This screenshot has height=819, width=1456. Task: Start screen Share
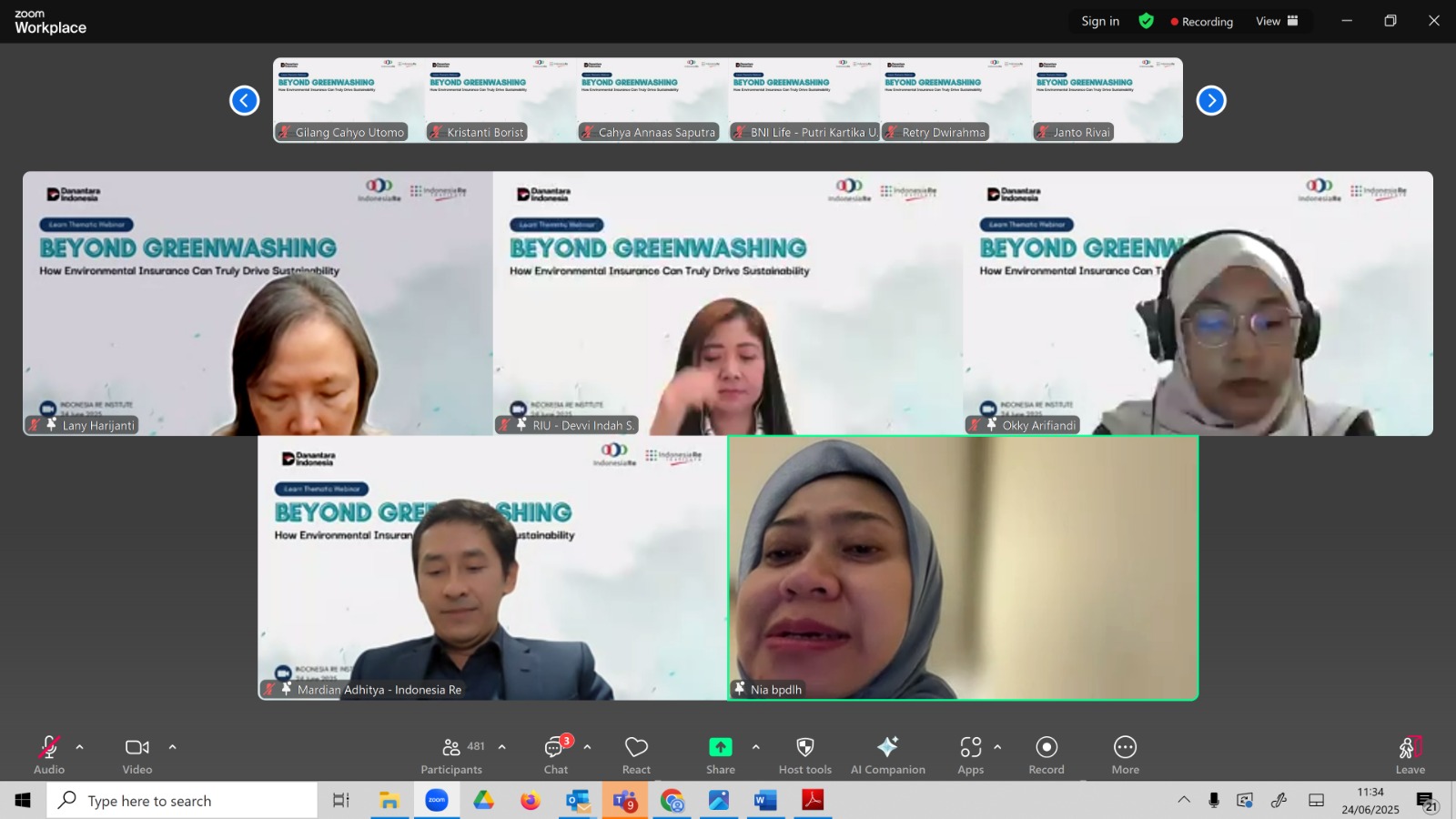[x=721, y=755]
